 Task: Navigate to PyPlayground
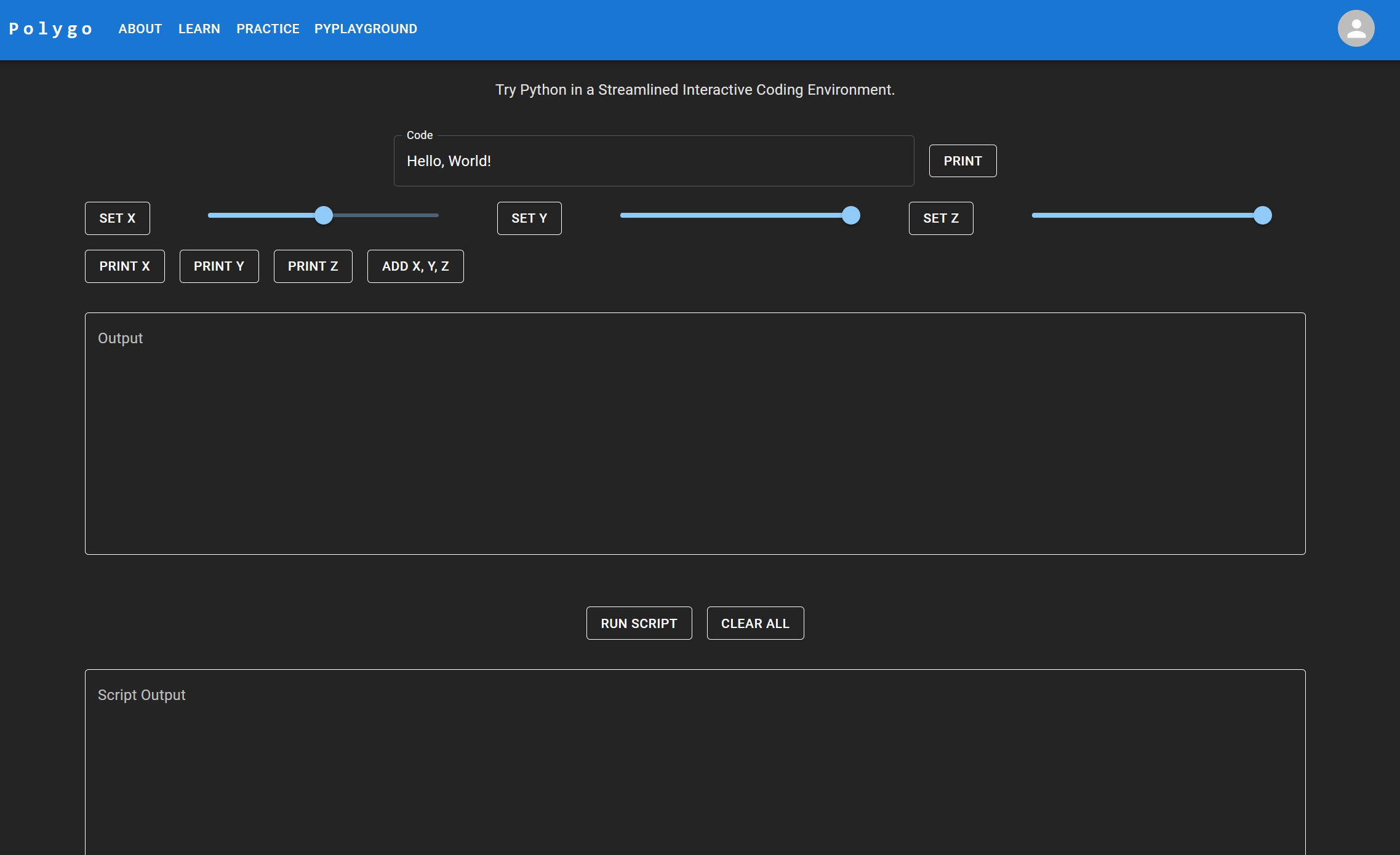pyautogui.click(x=366, y=29)
